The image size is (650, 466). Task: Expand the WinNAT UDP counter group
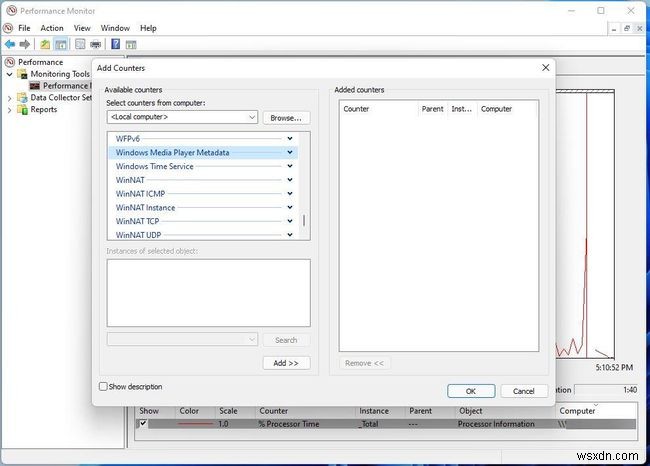(x=290, y=235)
